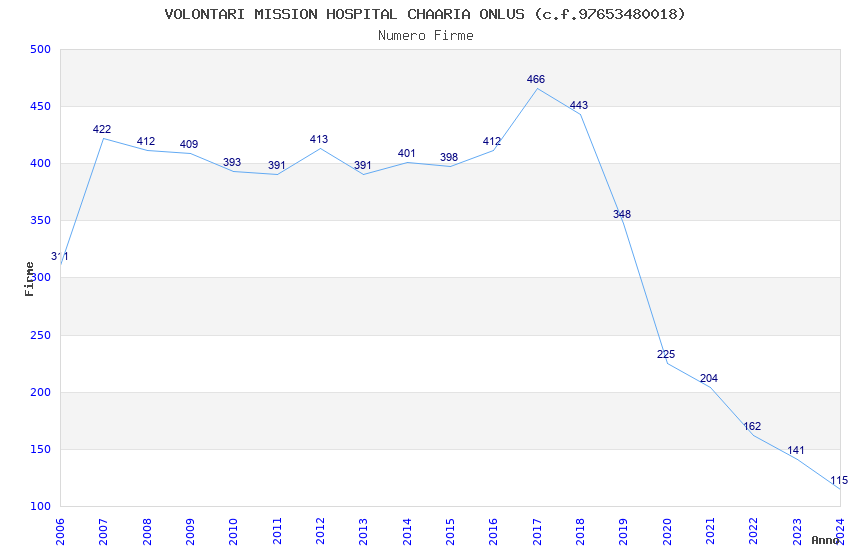This screenshot has height=550, width=850.
Task: Click the 2006 year tick on the x-axis
Action: tap(60, 531)
